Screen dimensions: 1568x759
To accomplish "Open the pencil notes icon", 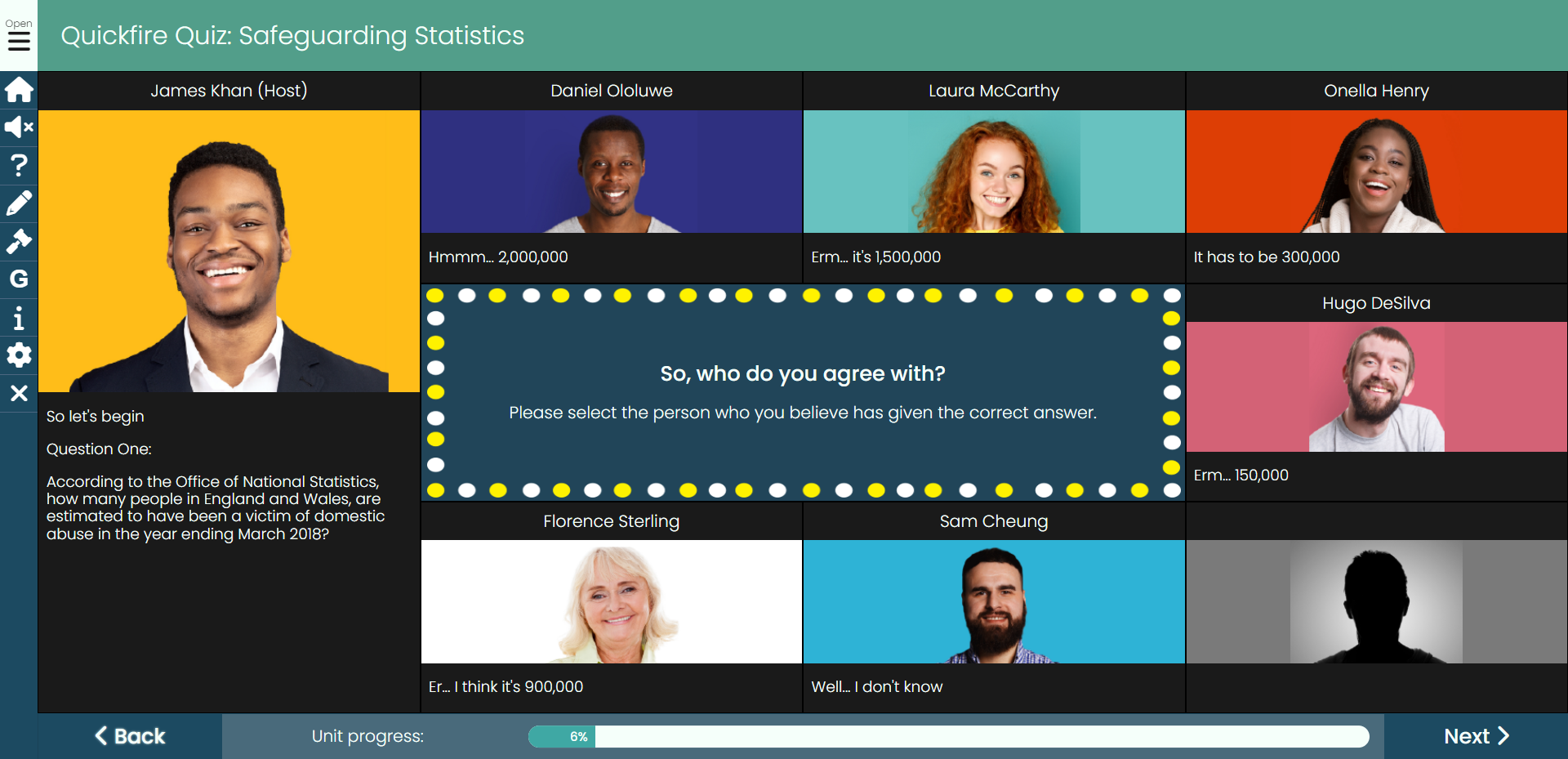I will pos(19,203).
